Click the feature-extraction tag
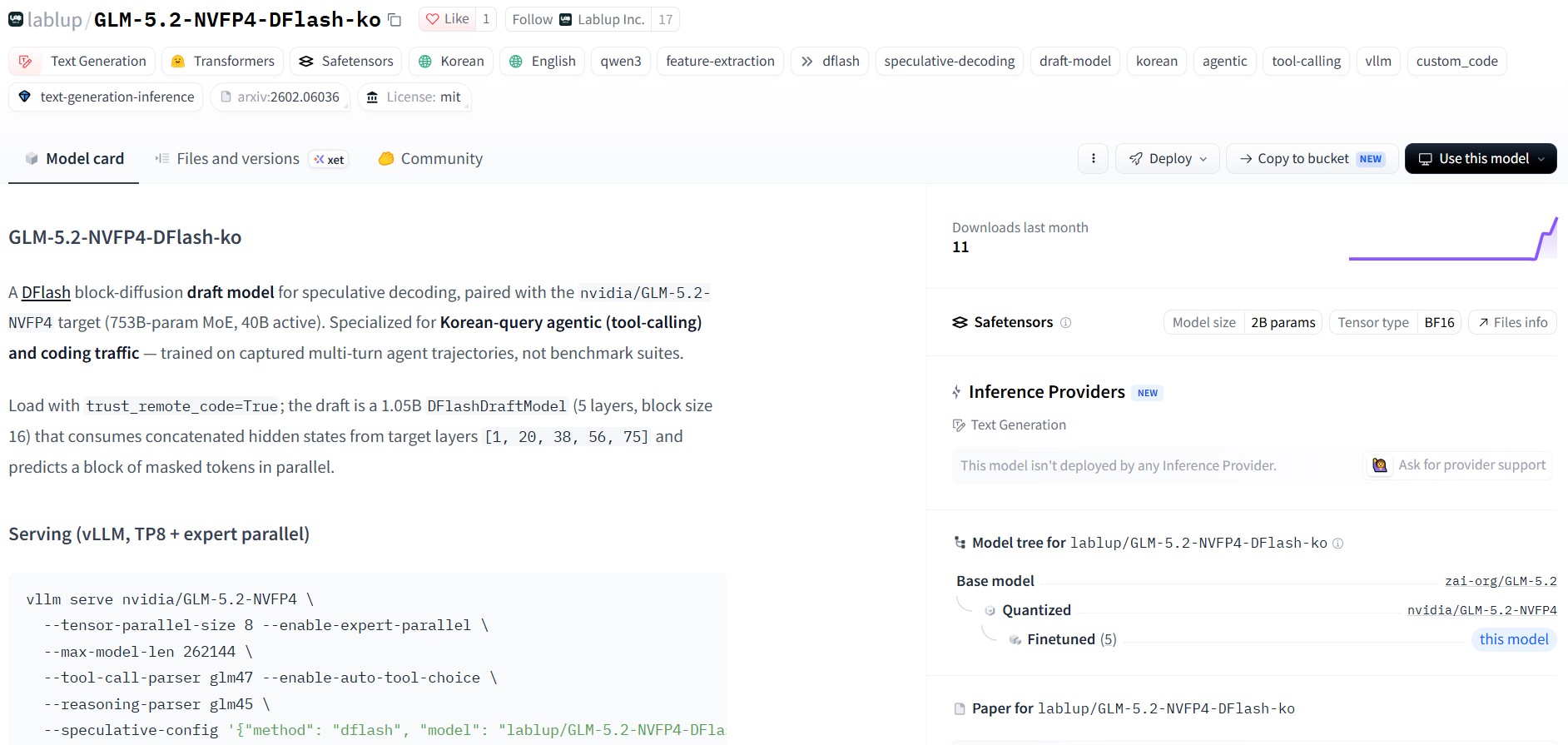The height and width of the screenshot is (745, 1568). [x=721, y=62]
